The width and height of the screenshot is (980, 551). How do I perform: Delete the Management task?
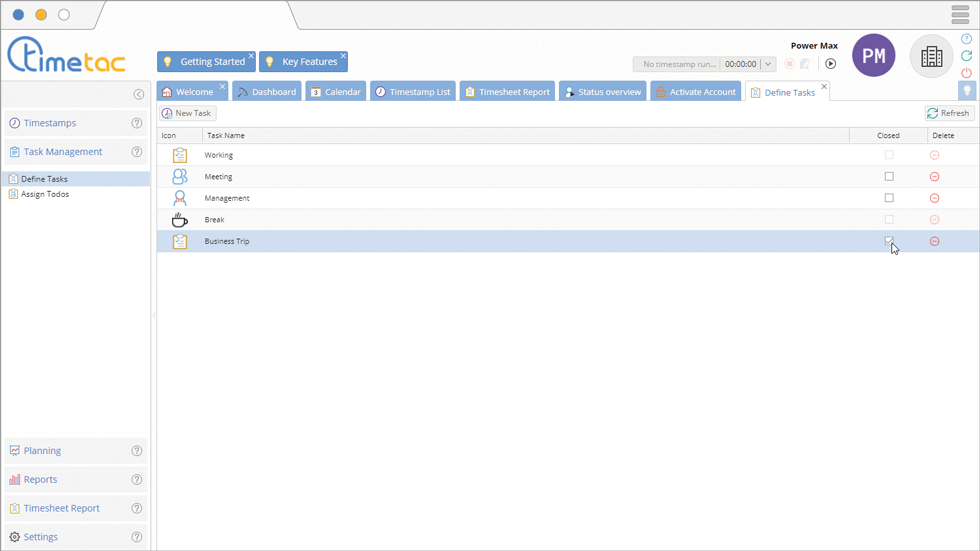point(934,198)
